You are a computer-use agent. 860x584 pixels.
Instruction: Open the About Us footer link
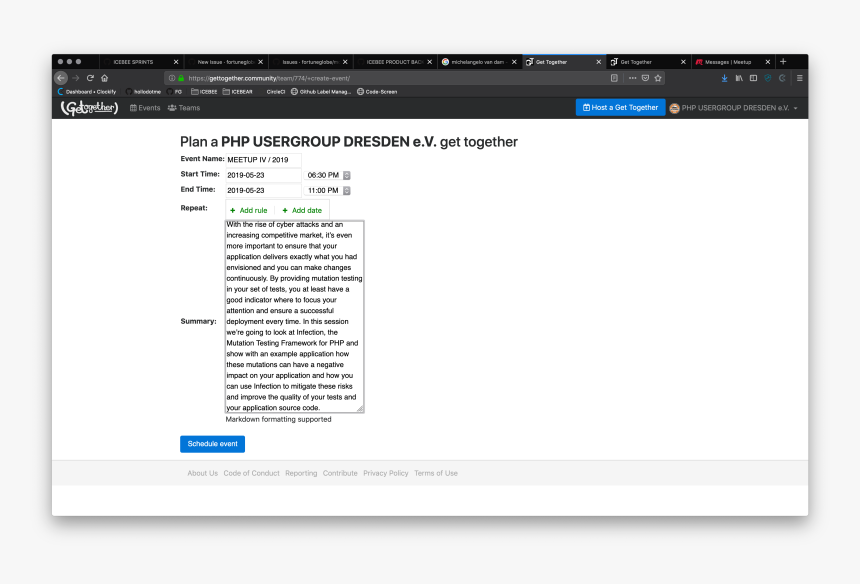coord(202,473)
